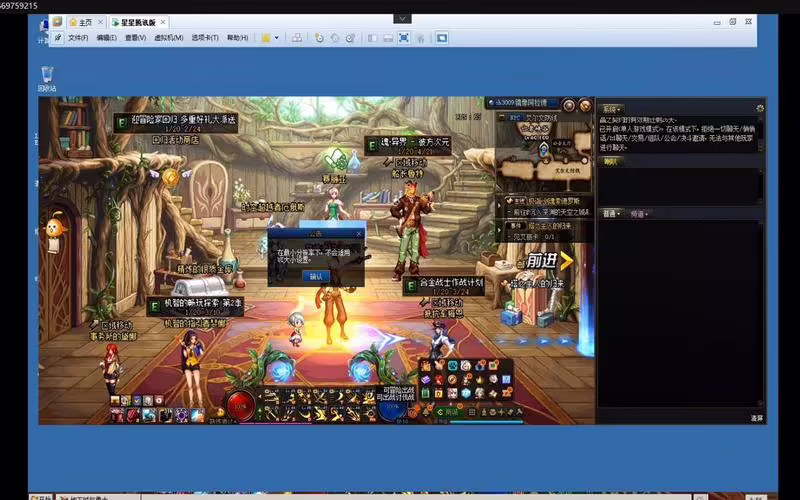Click the blue MP orb

click(391, 409)
